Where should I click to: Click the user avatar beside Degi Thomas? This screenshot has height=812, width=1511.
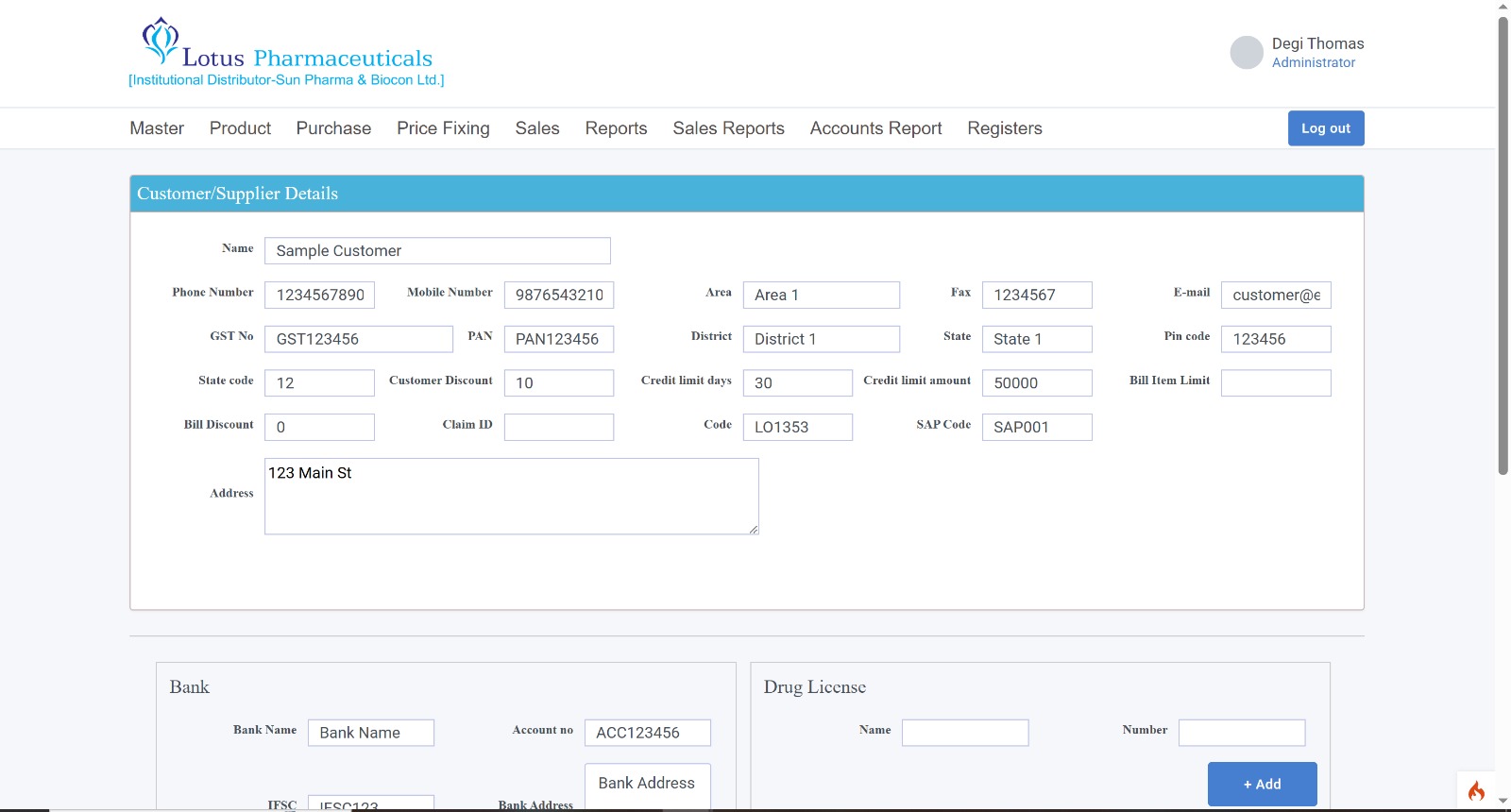(x=1246, y=53)
